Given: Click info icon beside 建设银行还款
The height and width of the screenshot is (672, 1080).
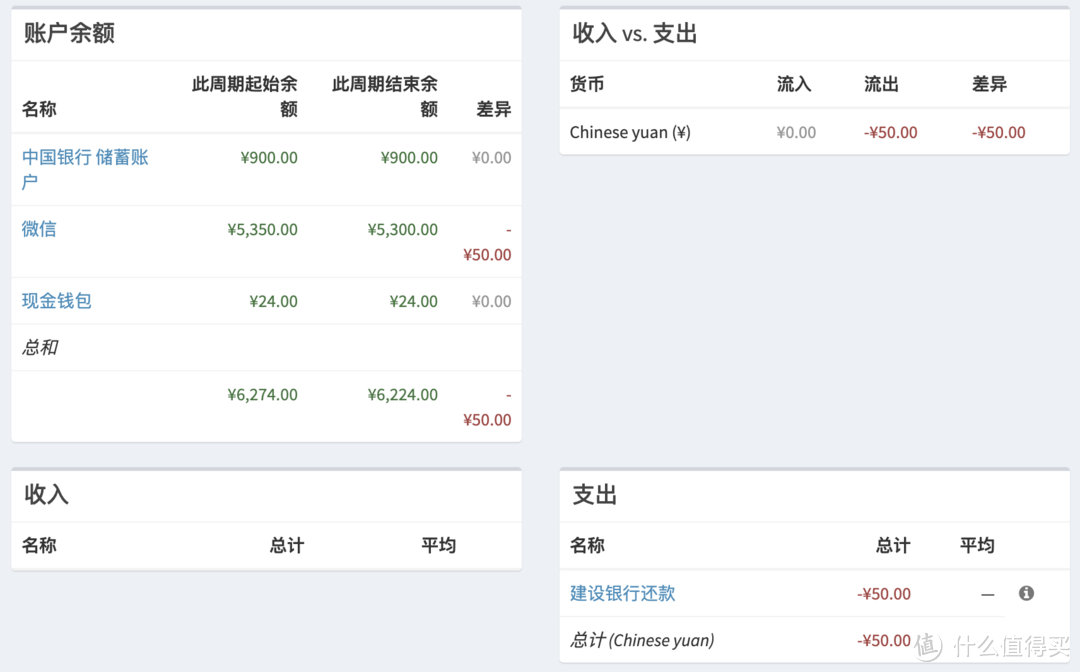Looking at the screenshot, I should pyautogui.click(x=1026, y=593).
